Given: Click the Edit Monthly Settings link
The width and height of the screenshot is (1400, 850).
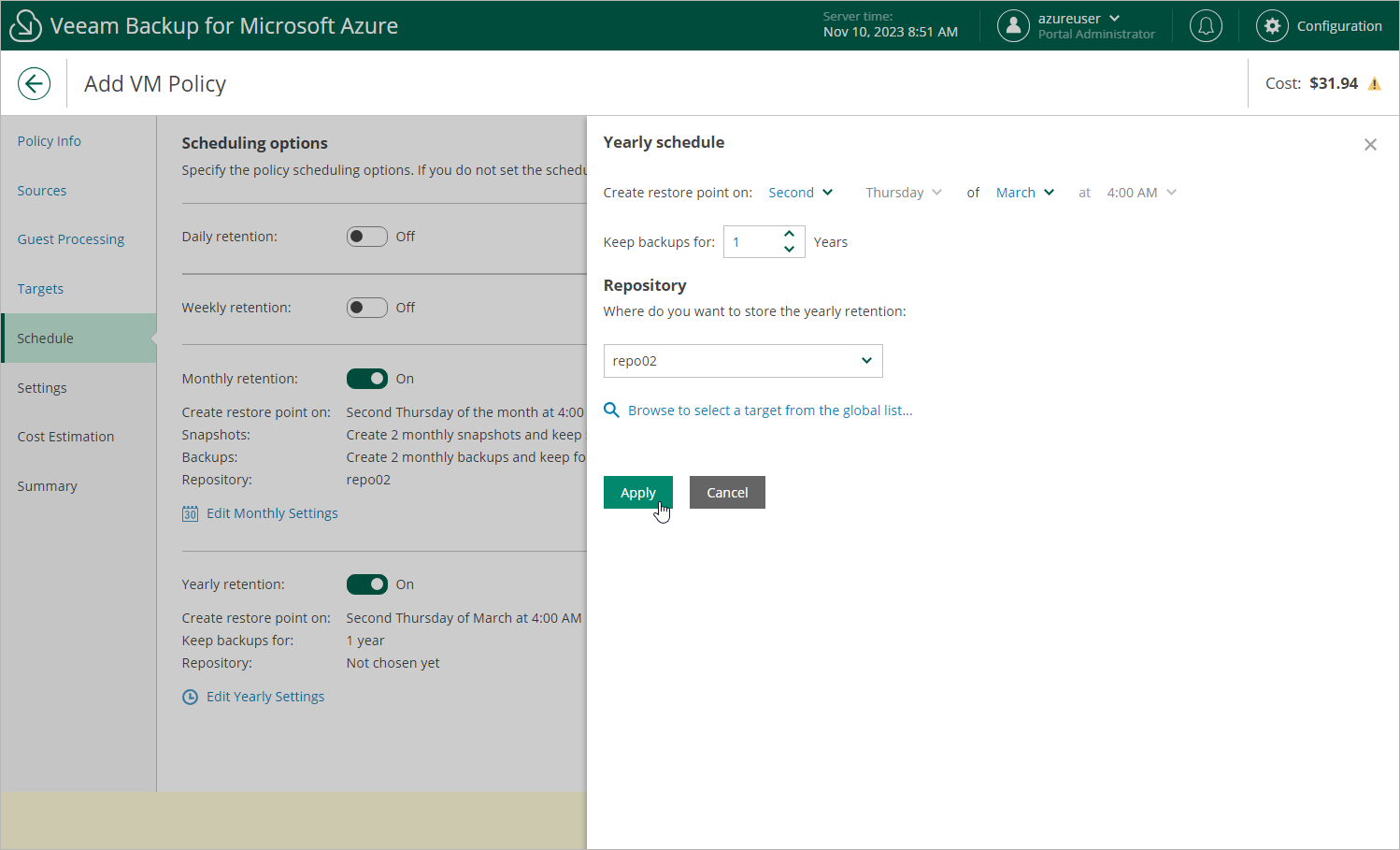Looking at the screenshot, I should pyautogui.click(x=272, y=513).
